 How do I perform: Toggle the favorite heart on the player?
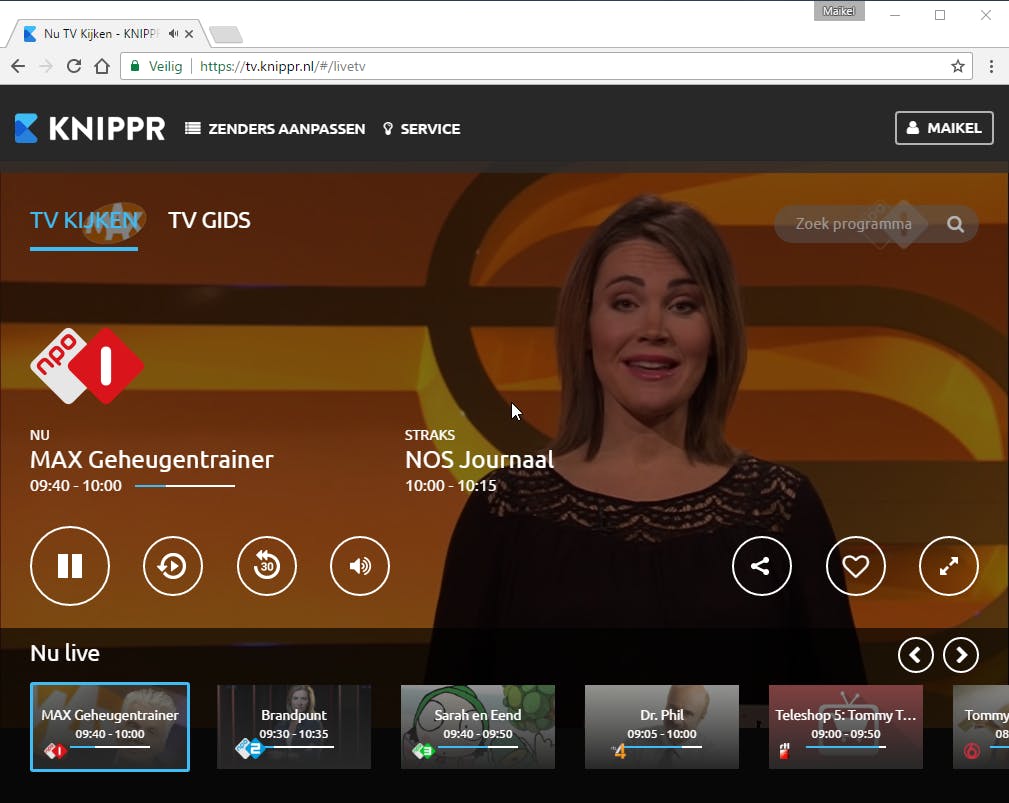click(855, 566)
